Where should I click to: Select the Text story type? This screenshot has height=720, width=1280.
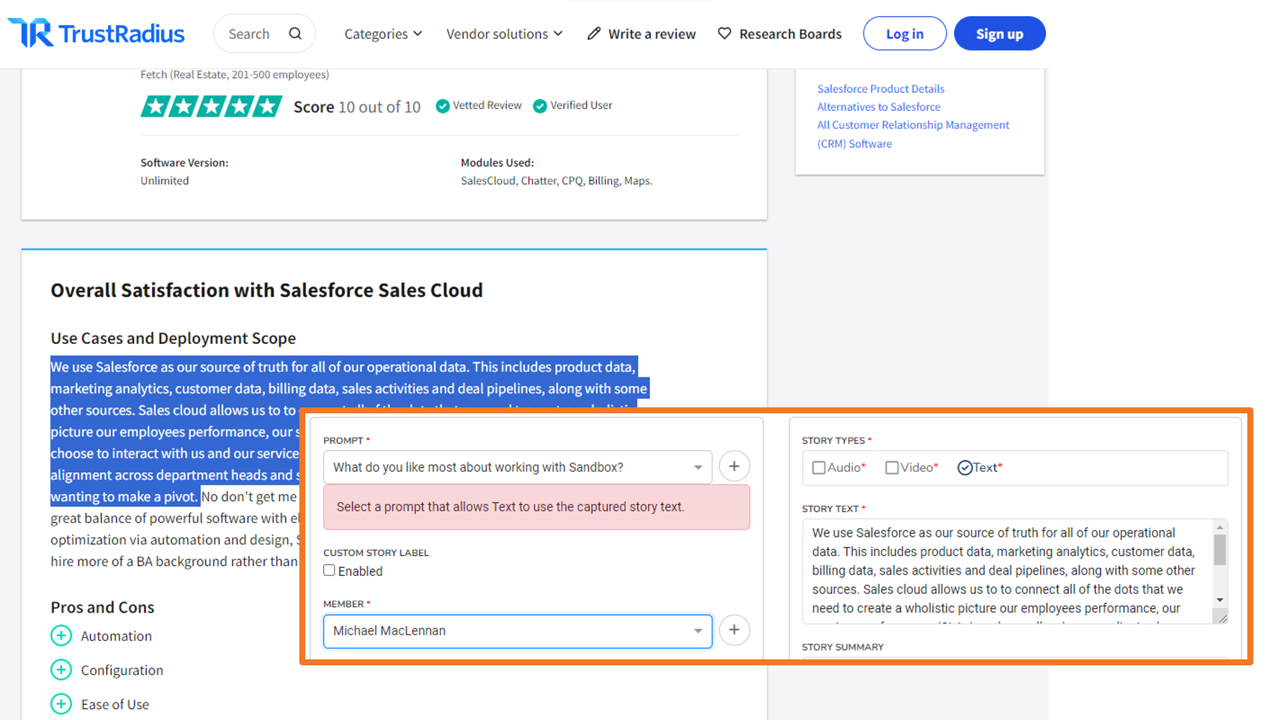pyautogui.click(x=965, y=468)
